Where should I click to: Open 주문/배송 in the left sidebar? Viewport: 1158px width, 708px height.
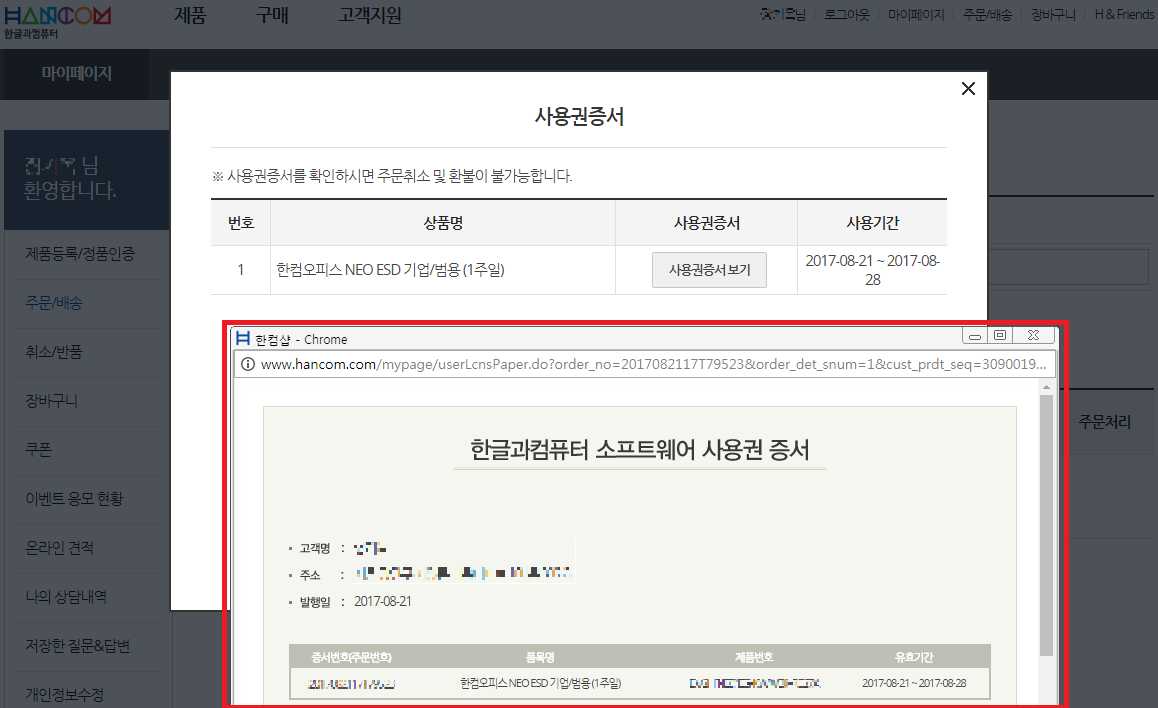tap(54, 303)
